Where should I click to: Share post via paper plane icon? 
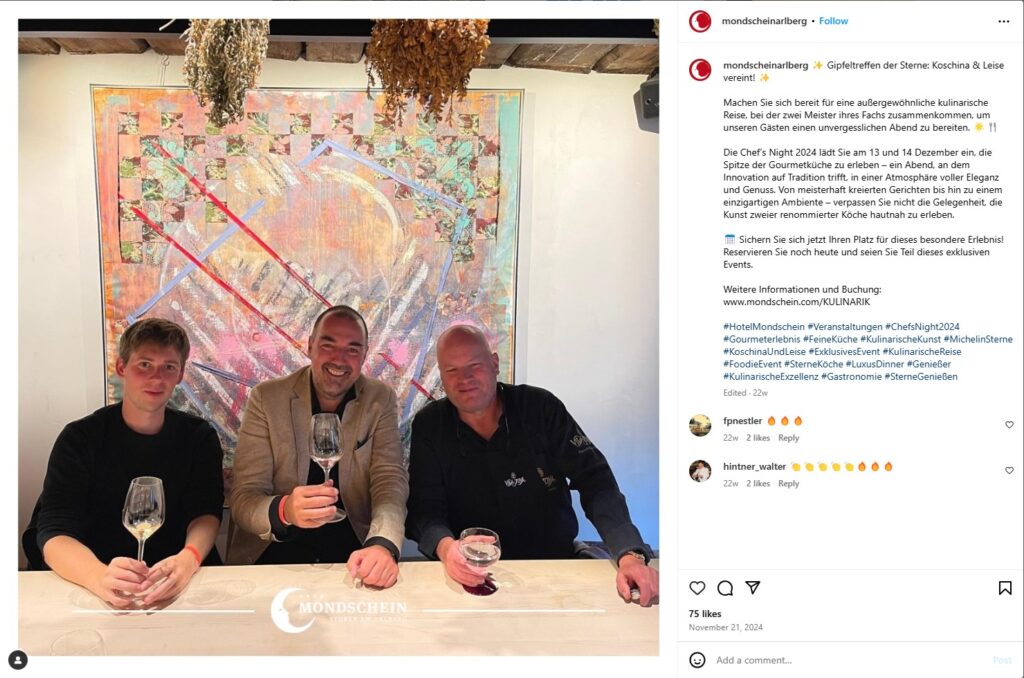point(752,588)
